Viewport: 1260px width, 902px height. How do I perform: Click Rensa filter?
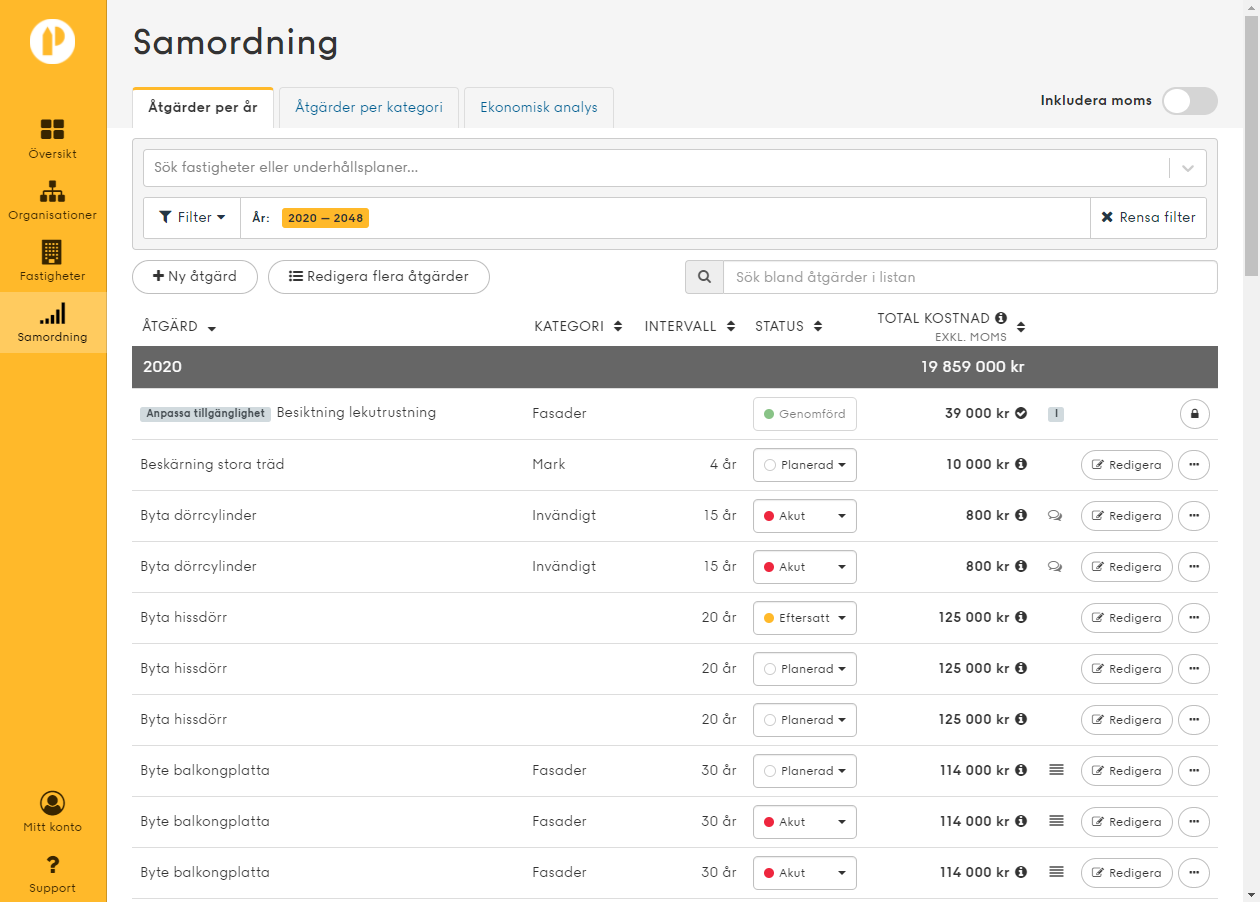pos(1149,217)
